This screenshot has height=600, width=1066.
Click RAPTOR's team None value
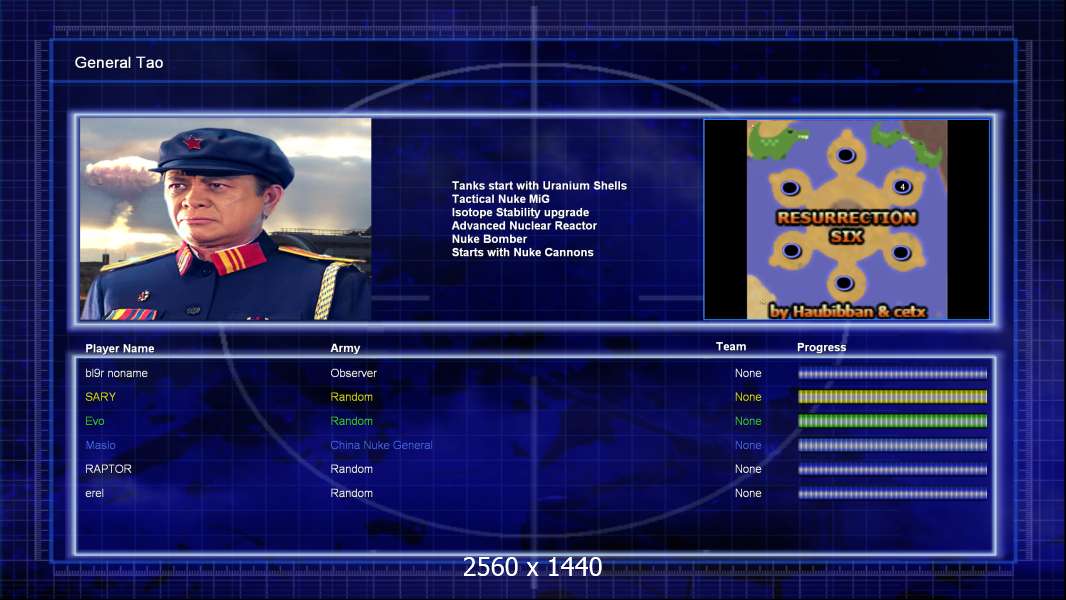pos(748,469)
